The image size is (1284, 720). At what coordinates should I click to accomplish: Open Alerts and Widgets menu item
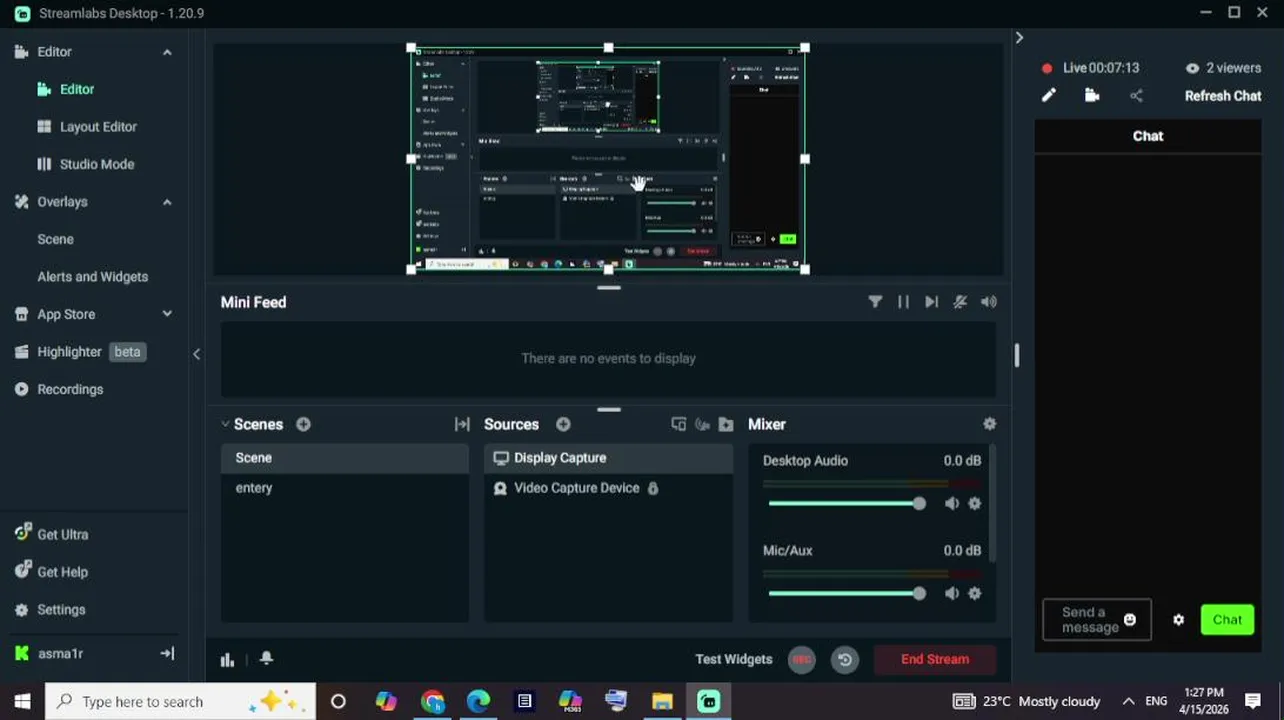tap(93, 277)
